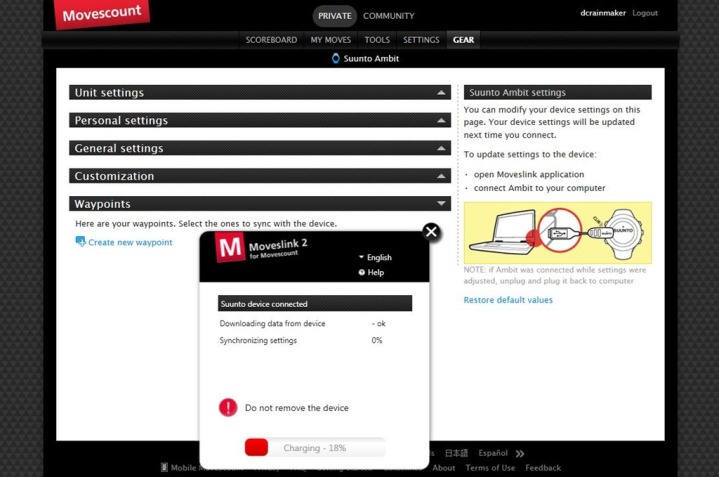Switch to the PRIVATE tab

[x=335, y=16]
